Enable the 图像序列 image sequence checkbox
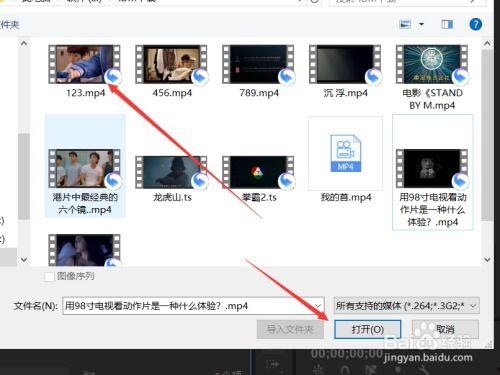 (49, 277)
